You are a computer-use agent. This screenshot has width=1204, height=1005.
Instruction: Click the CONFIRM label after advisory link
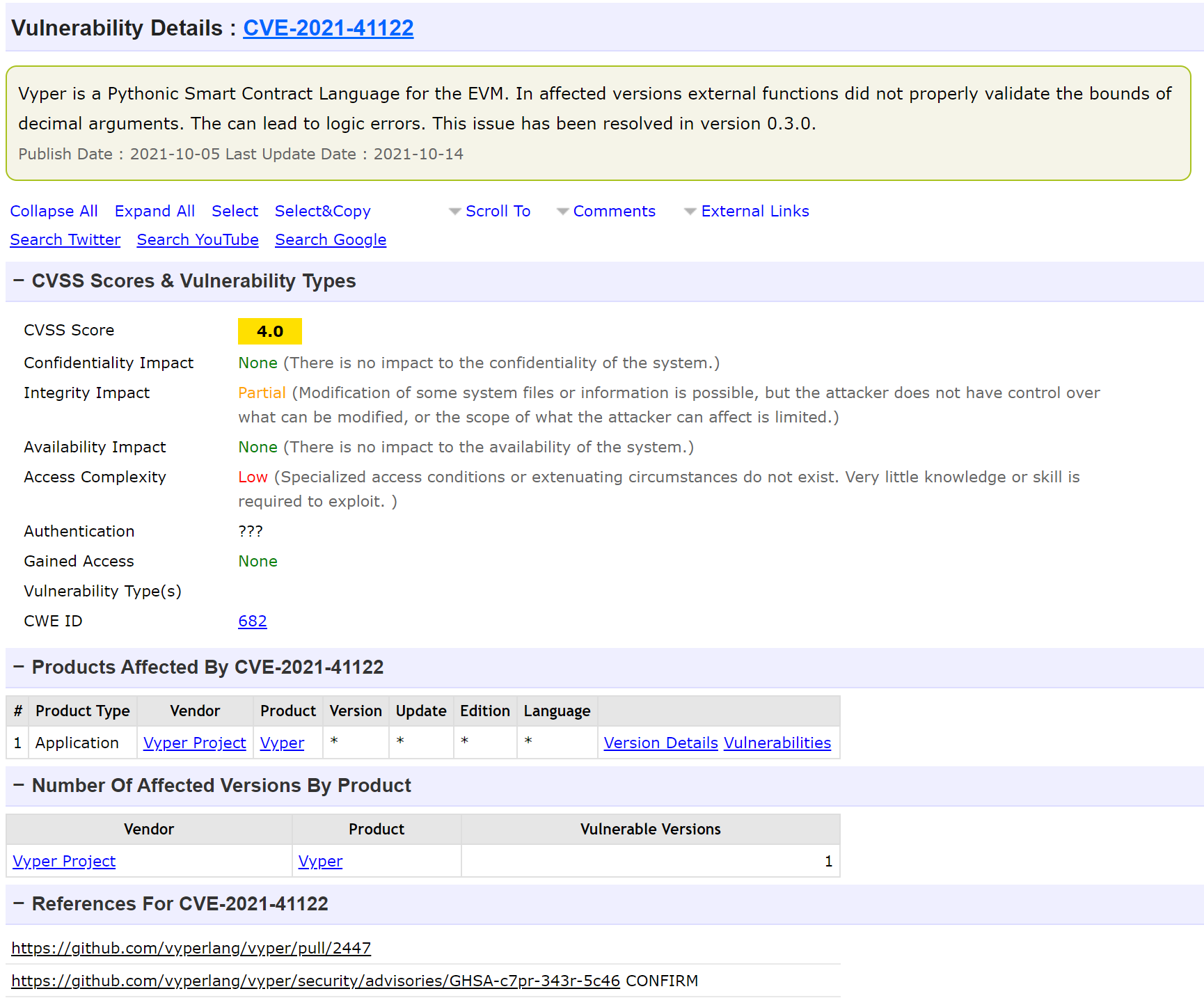662,981
